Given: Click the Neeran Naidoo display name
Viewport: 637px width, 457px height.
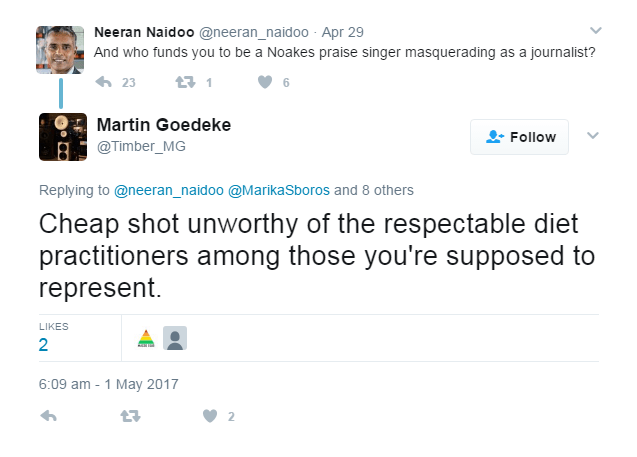Looking at the screenshot, I should click(147, 30).
